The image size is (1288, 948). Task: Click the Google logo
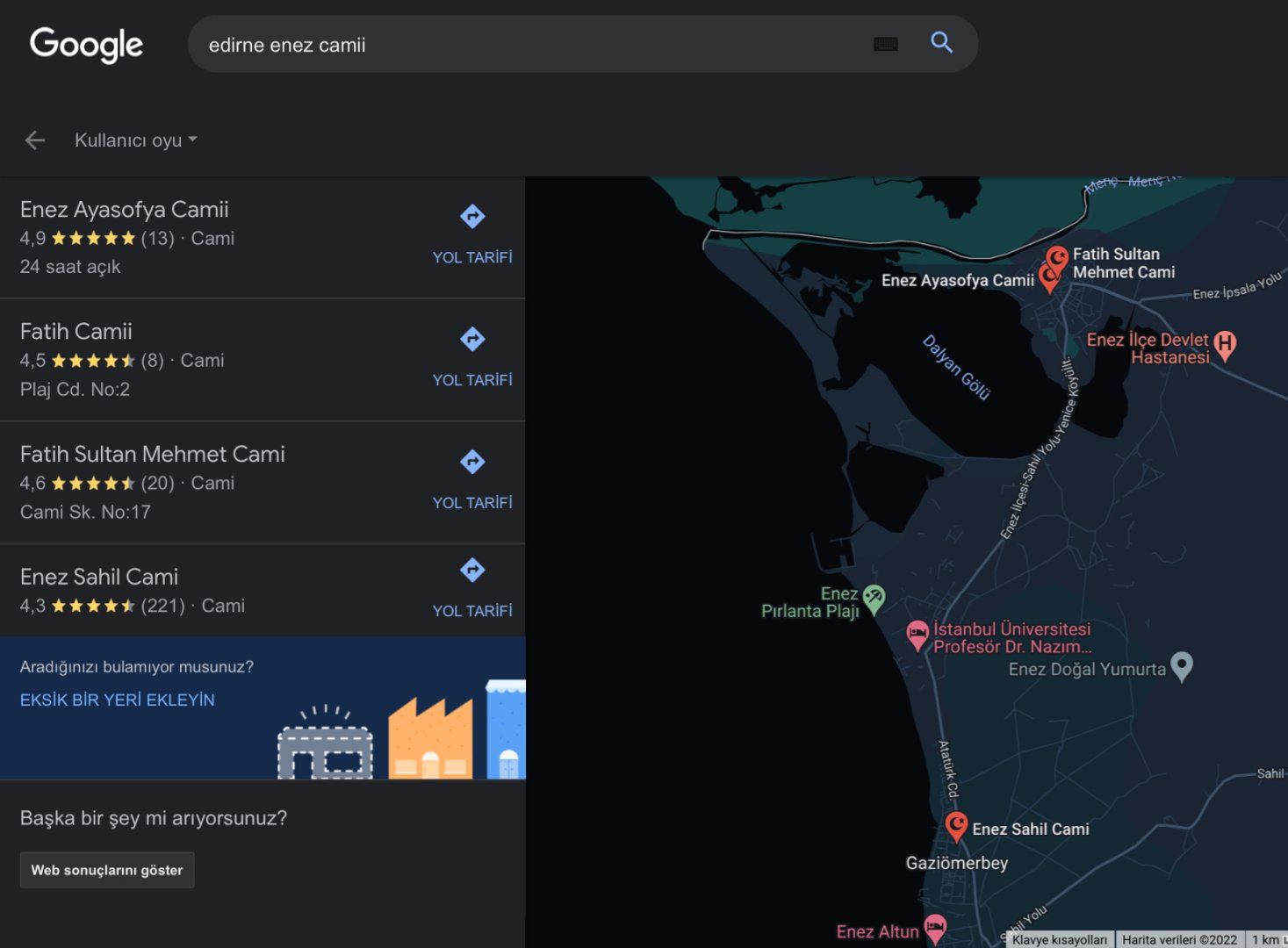point(86,44)
